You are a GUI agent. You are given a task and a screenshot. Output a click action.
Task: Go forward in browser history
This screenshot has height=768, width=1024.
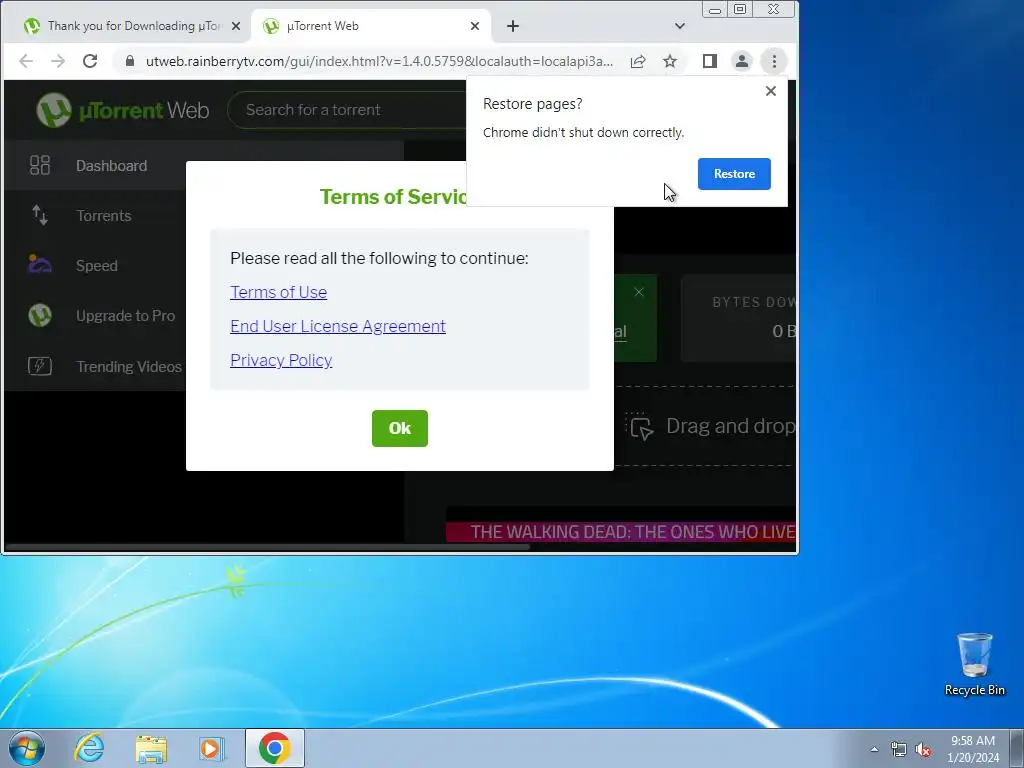[58, 61]
